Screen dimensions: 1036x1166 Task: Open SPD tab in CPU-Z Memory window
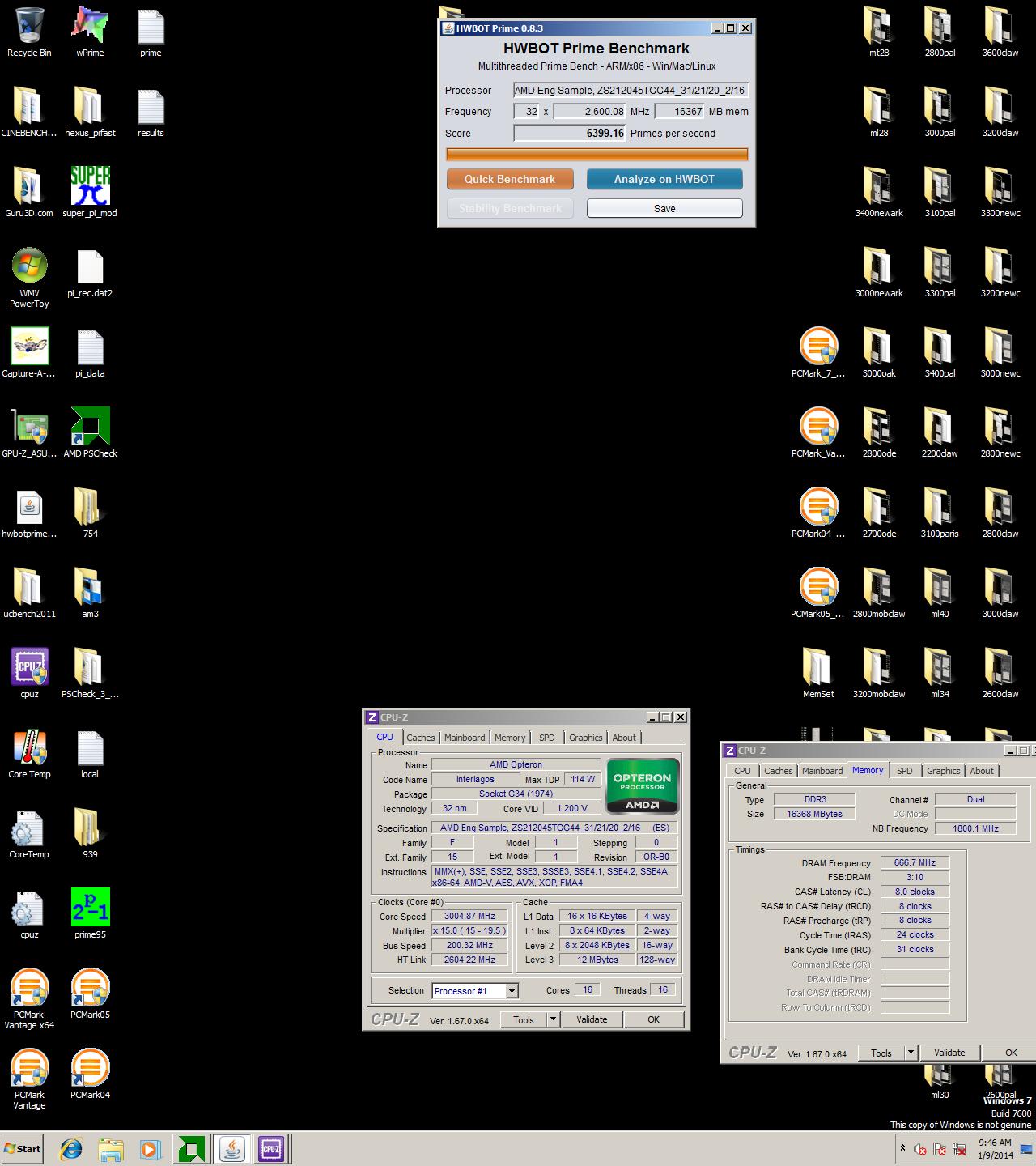tap(905, 771)
